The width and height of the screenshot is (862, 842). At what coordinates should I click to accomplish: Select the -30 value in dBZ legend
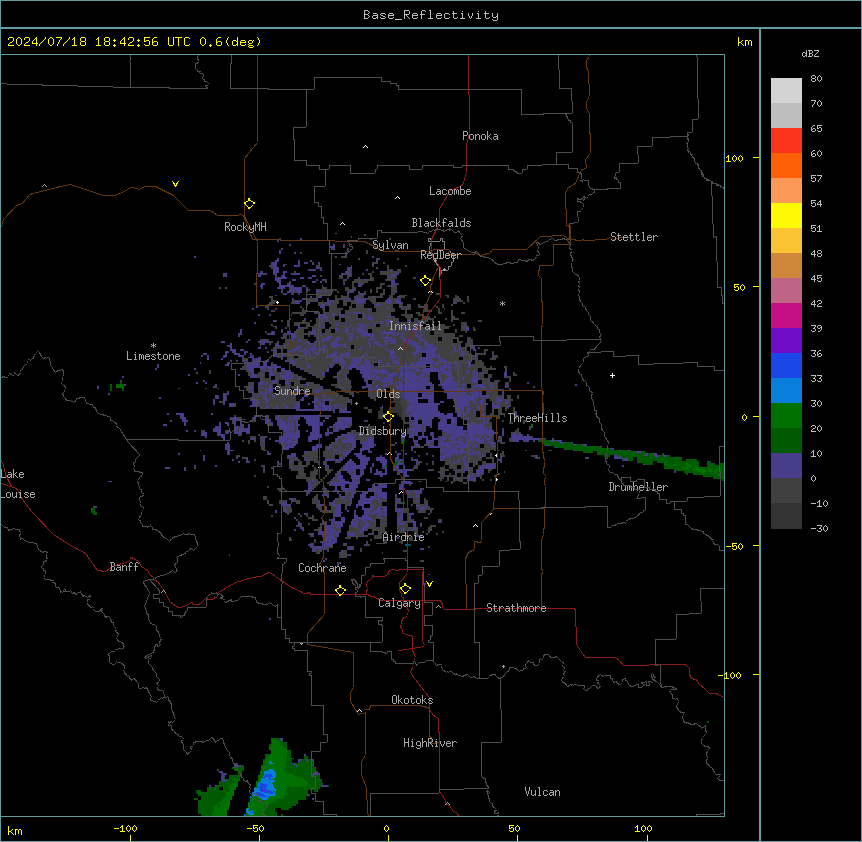819,528
